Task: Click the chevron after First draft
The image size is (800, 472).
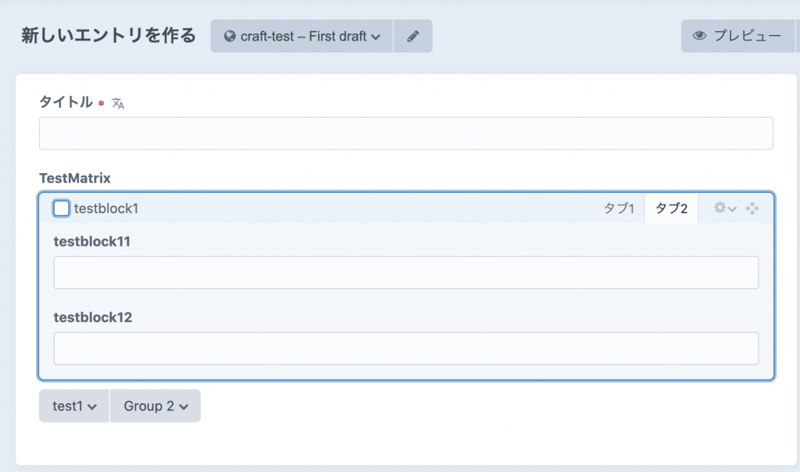Action: (x=376, y=37)
